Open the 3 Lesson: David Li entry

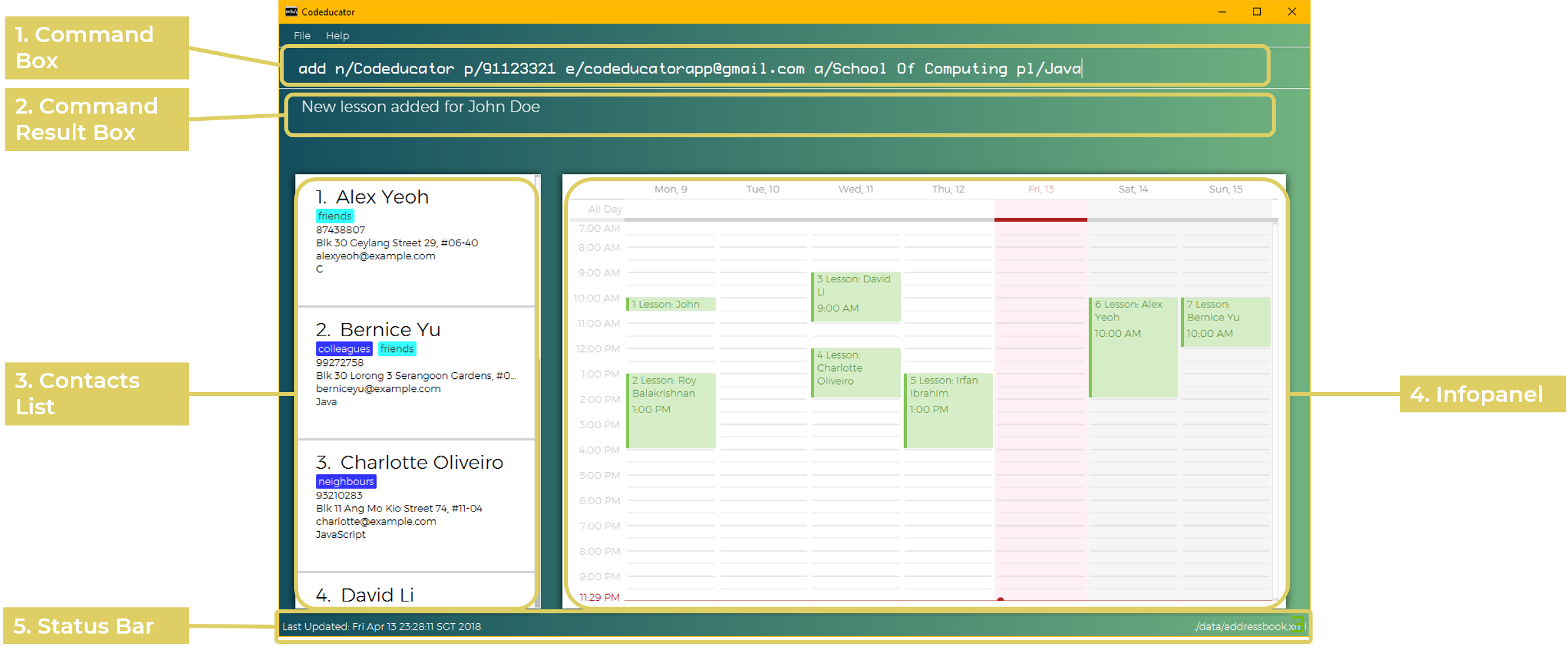[x=856, y=297]
